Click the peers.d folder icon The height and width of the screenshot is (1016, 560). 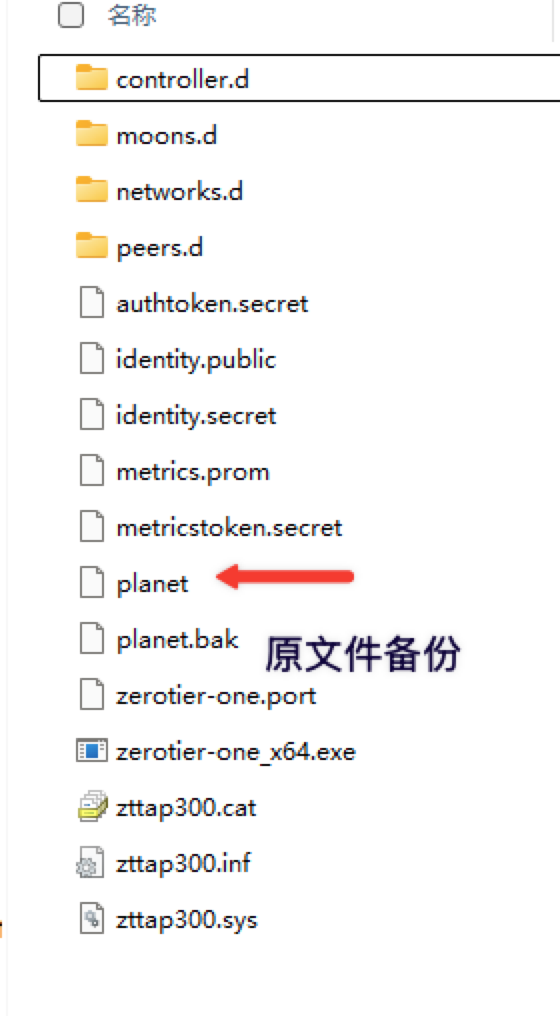point(91,247)
